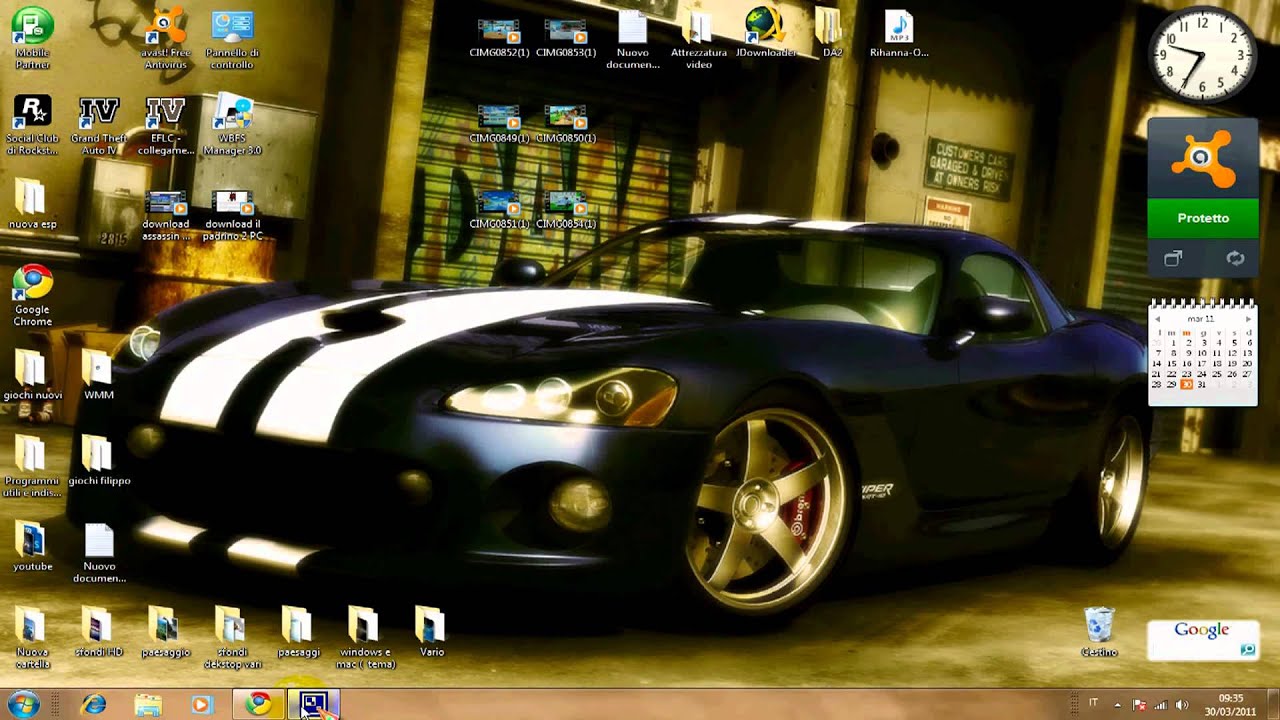This screenshot has height=720, width=1280.
Task: Switch to Chrome in taskbar
Action: (259, 704)
